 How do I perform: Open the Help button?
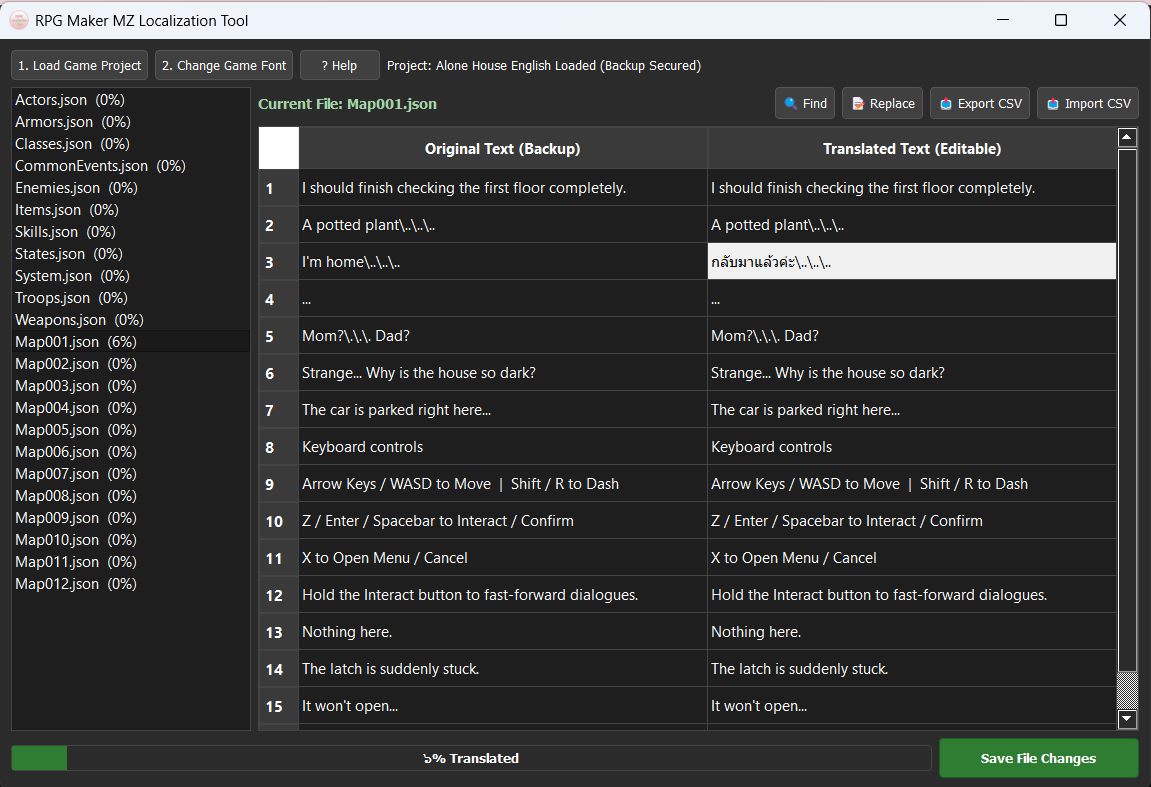[x=340, y=65]
